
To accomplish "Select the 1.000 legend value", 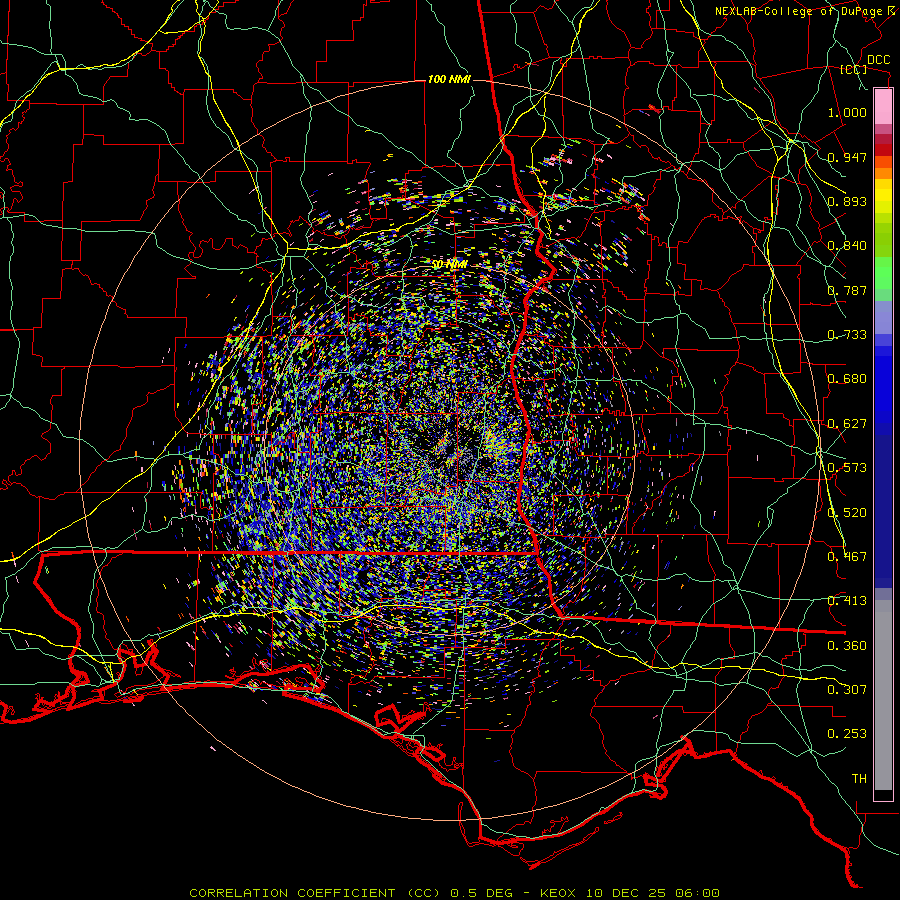I will [x=847, y=112].
